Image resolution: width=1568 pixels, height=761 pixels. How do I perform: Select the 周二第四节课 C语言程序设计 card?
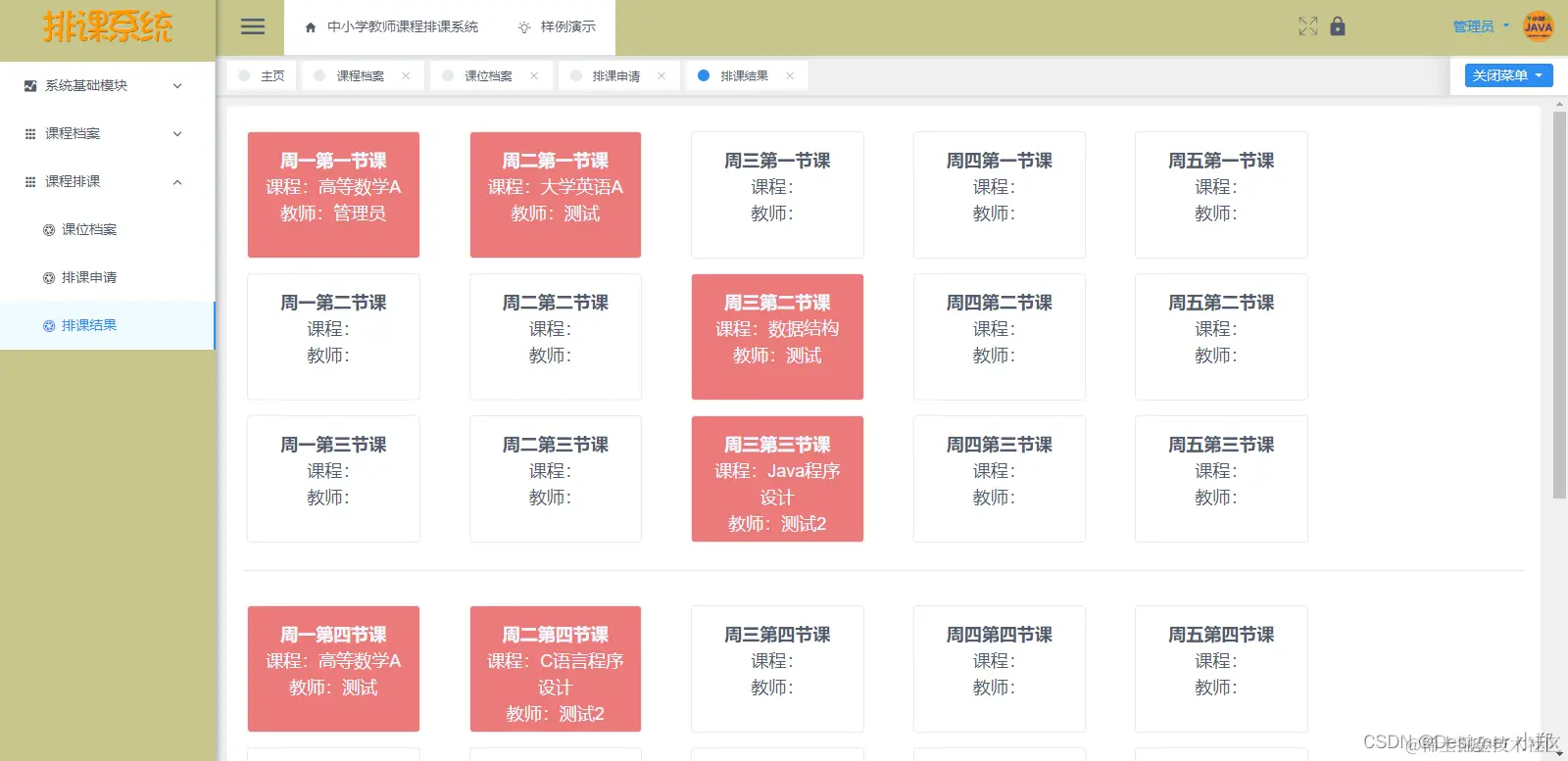click(x=556, y=669)
